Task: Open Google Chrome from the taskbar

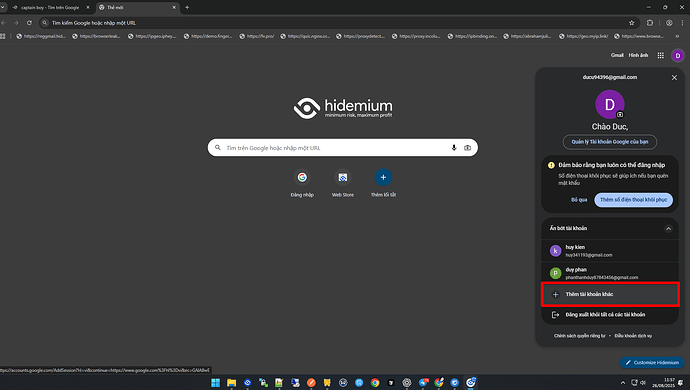Action: click(x=375, y=383)
